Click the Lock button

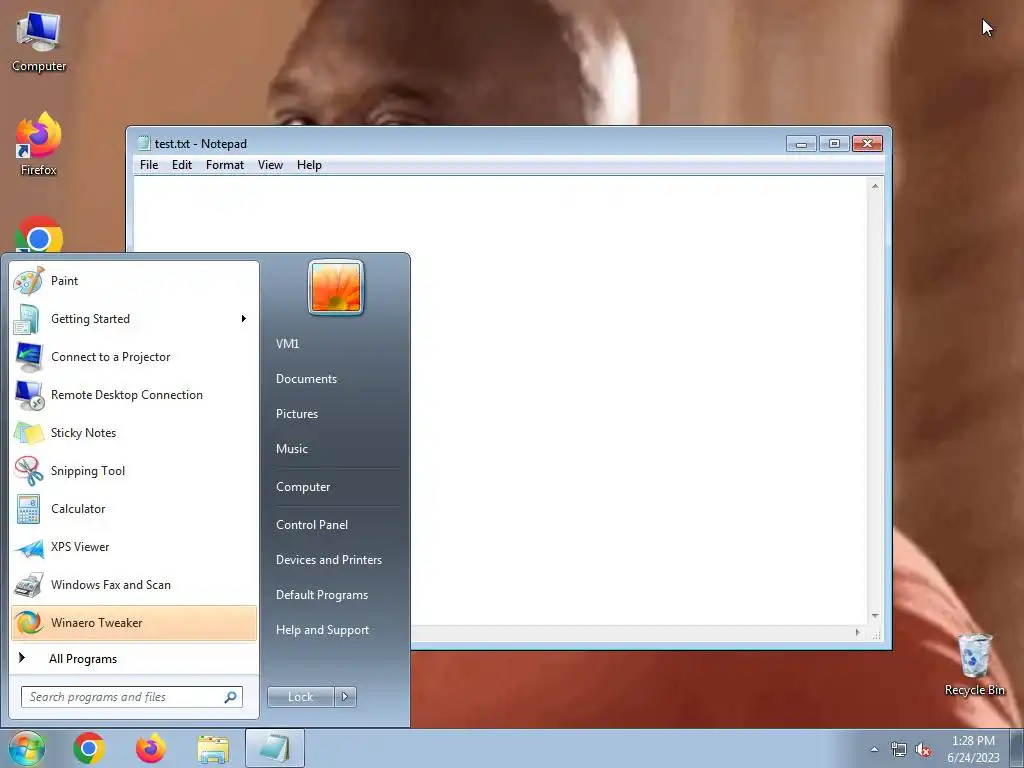[301, 697]
